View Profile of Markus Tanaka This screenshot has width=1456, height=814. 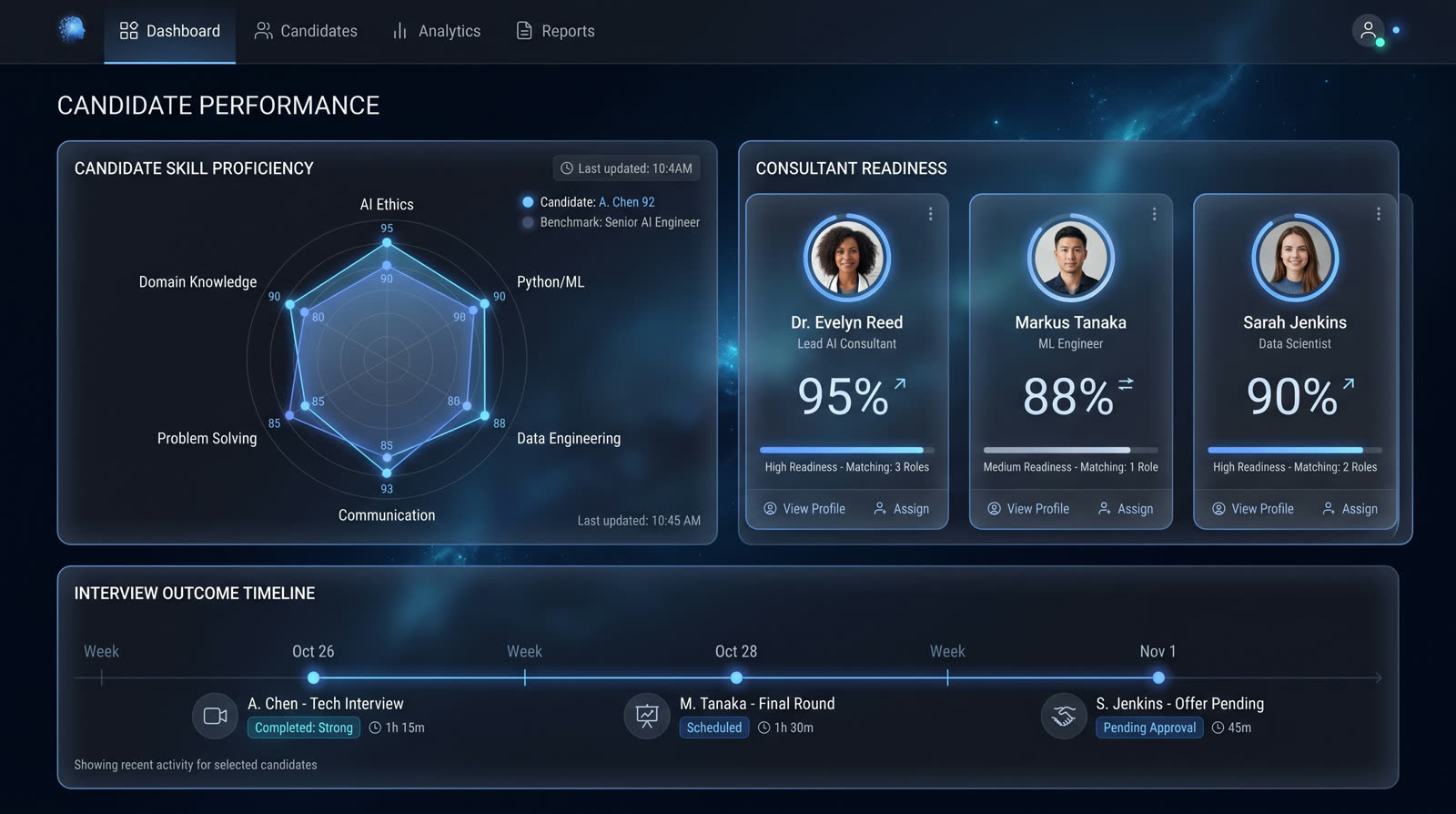coord(1028,509)
